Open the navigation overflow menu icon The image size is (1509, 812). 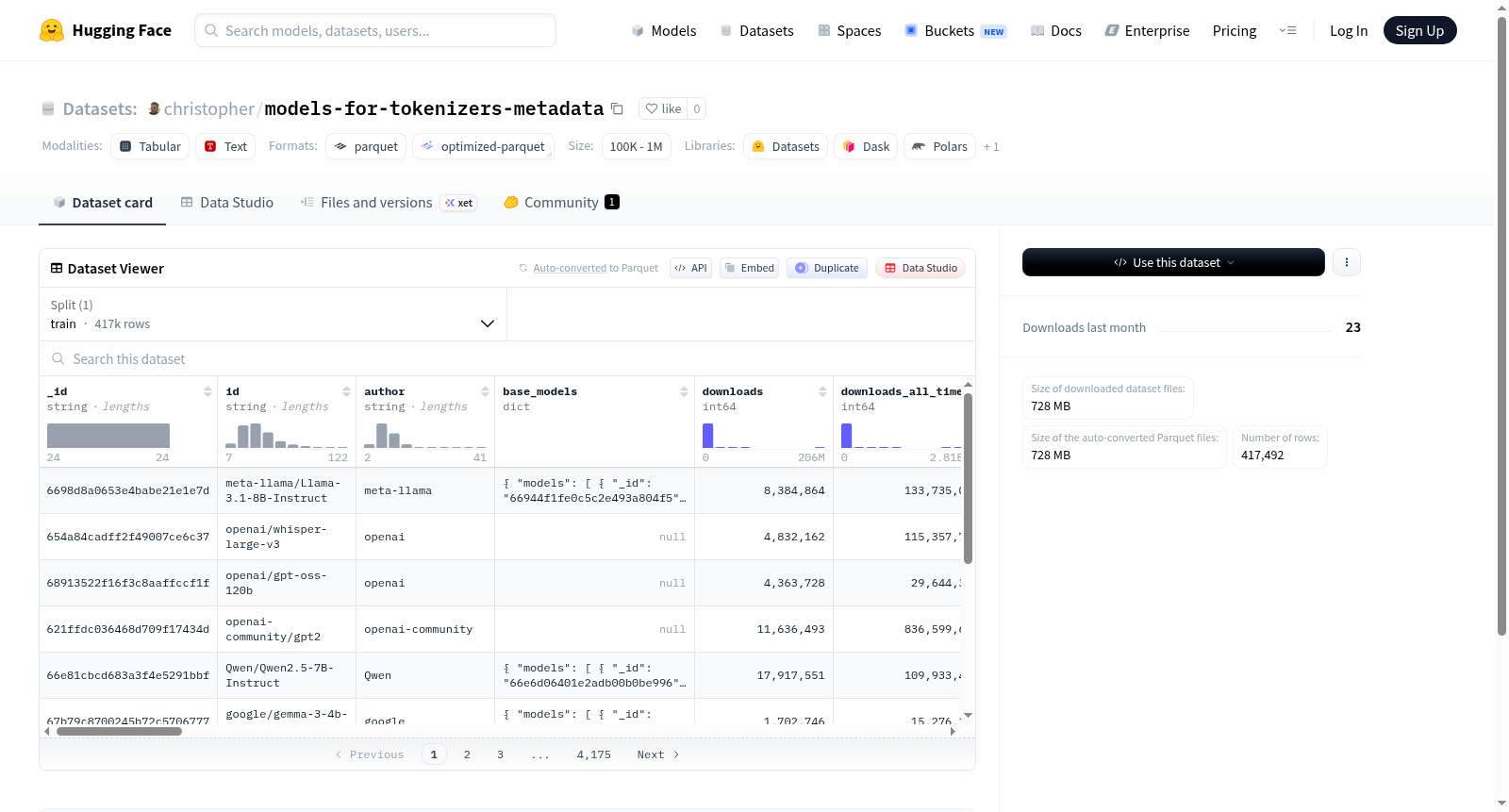(1287, 30)
